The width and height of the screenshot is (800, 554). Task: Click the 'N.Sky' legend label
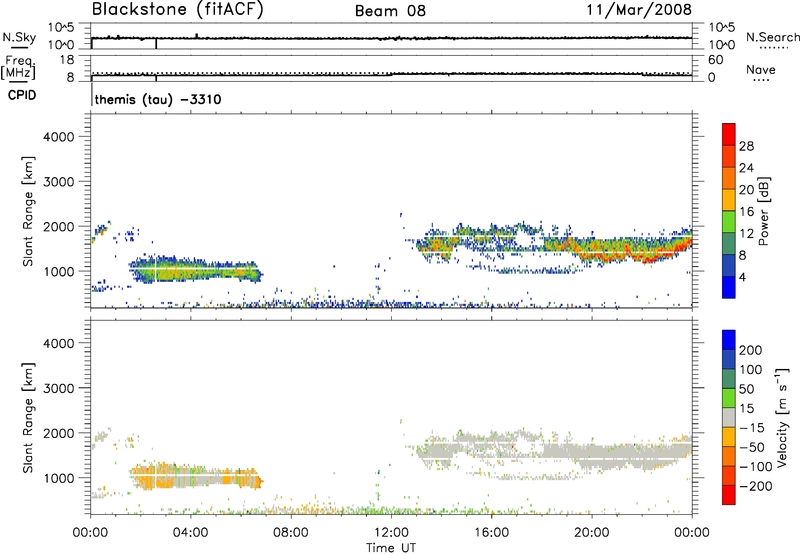pos(19,37)
